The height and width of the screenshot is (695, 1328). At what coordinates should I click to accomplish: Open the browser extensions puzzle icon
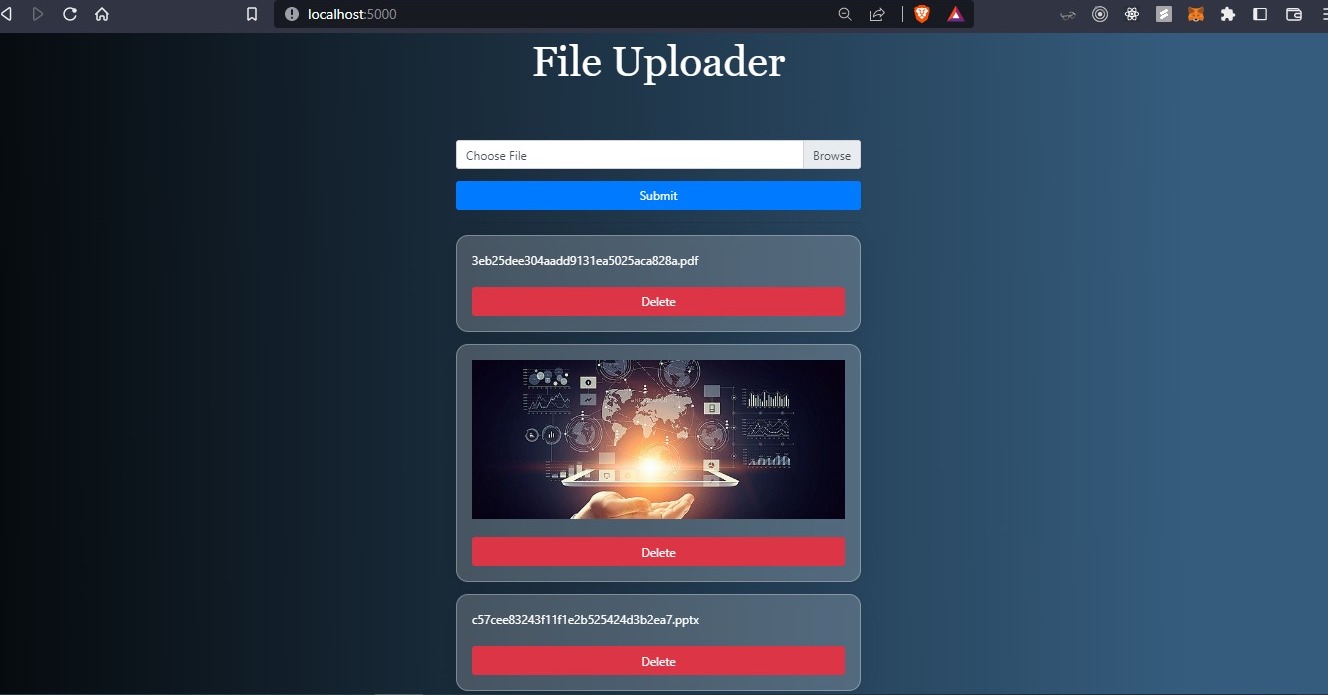(x=1228, y=14)
